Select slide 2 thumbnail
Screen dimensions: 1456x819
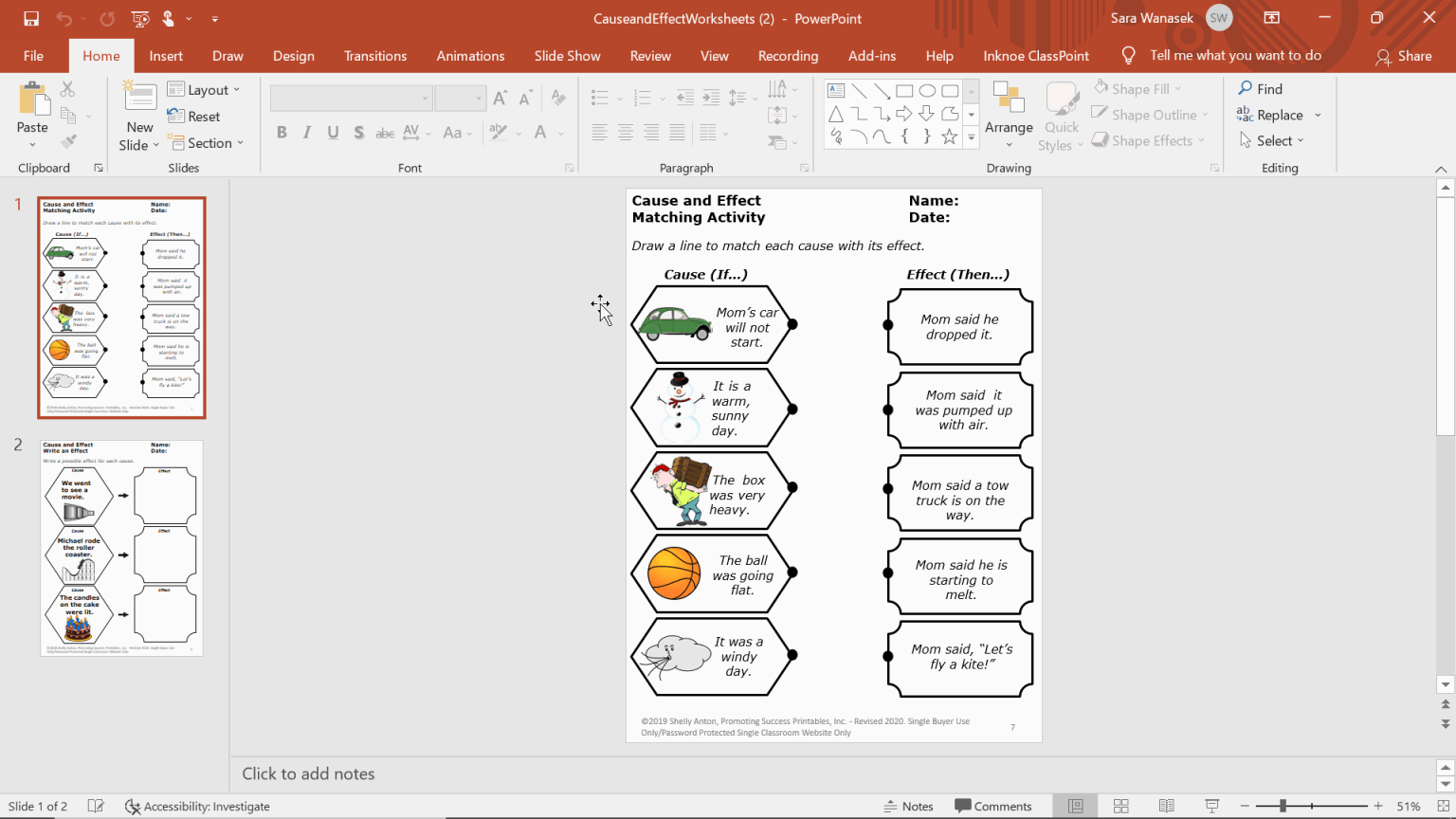(x=121, y=547)
